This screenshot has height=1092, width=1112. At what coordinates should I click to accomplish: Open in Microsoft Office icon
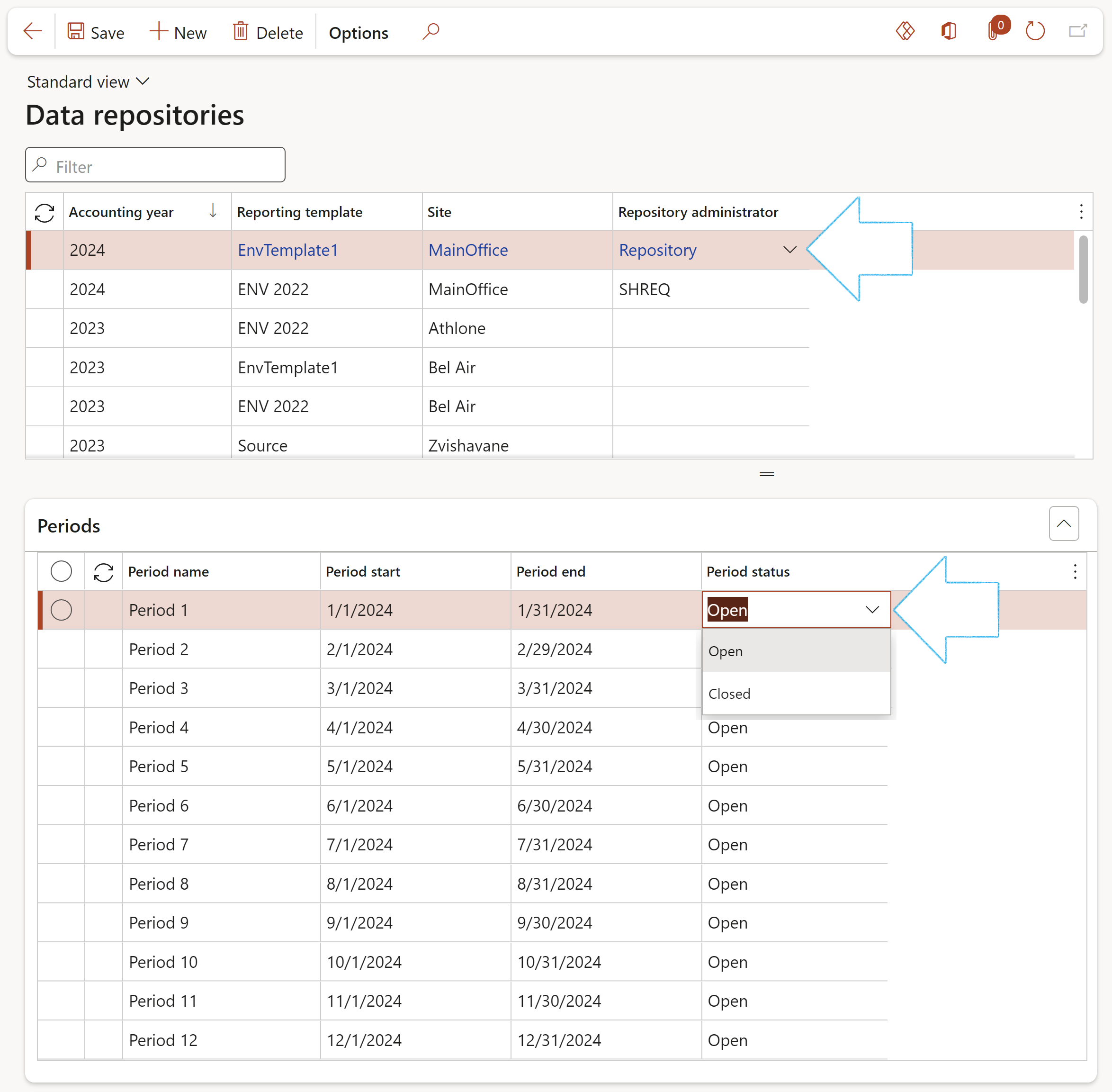[x=949, y=31]
